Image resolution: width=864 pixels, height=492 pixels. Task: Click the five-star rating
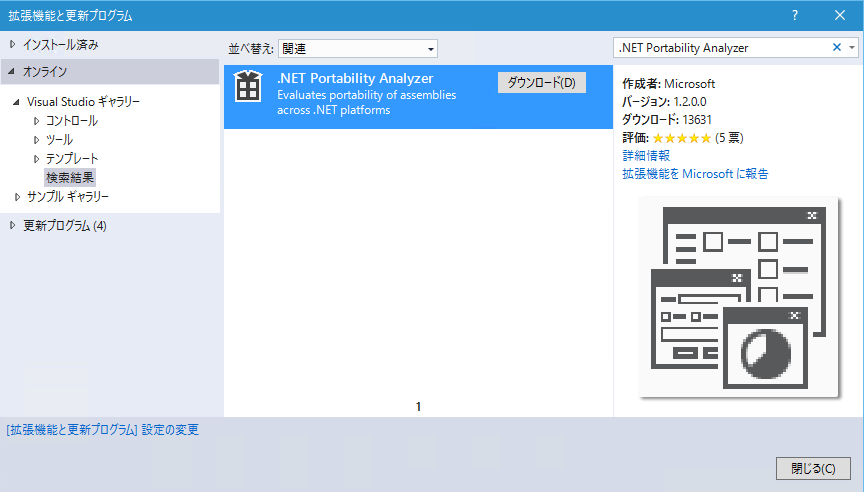pyautogui.click(x=682, y=138)
